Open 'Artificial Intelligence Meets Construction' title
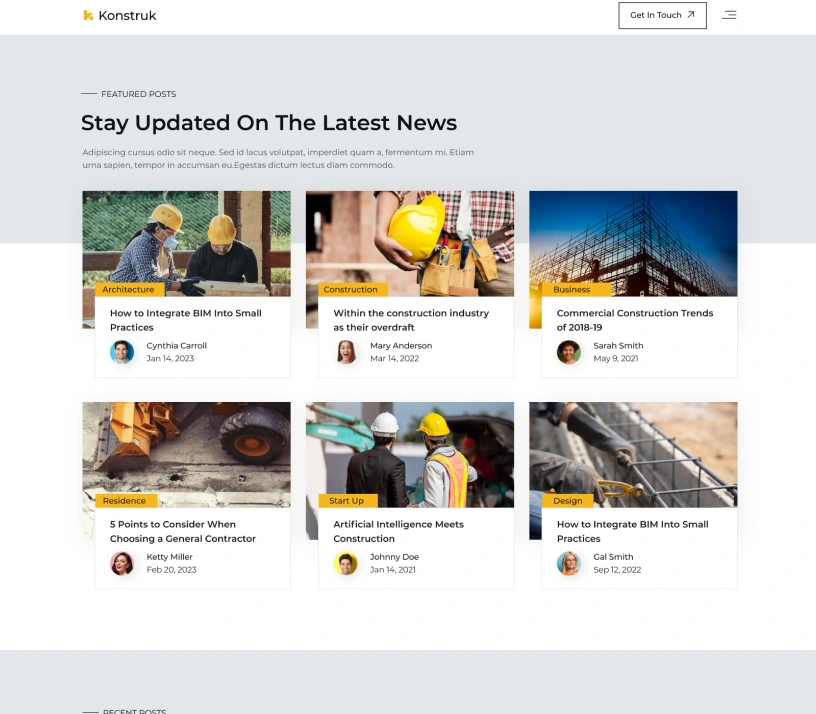 [x=398, y=531]
